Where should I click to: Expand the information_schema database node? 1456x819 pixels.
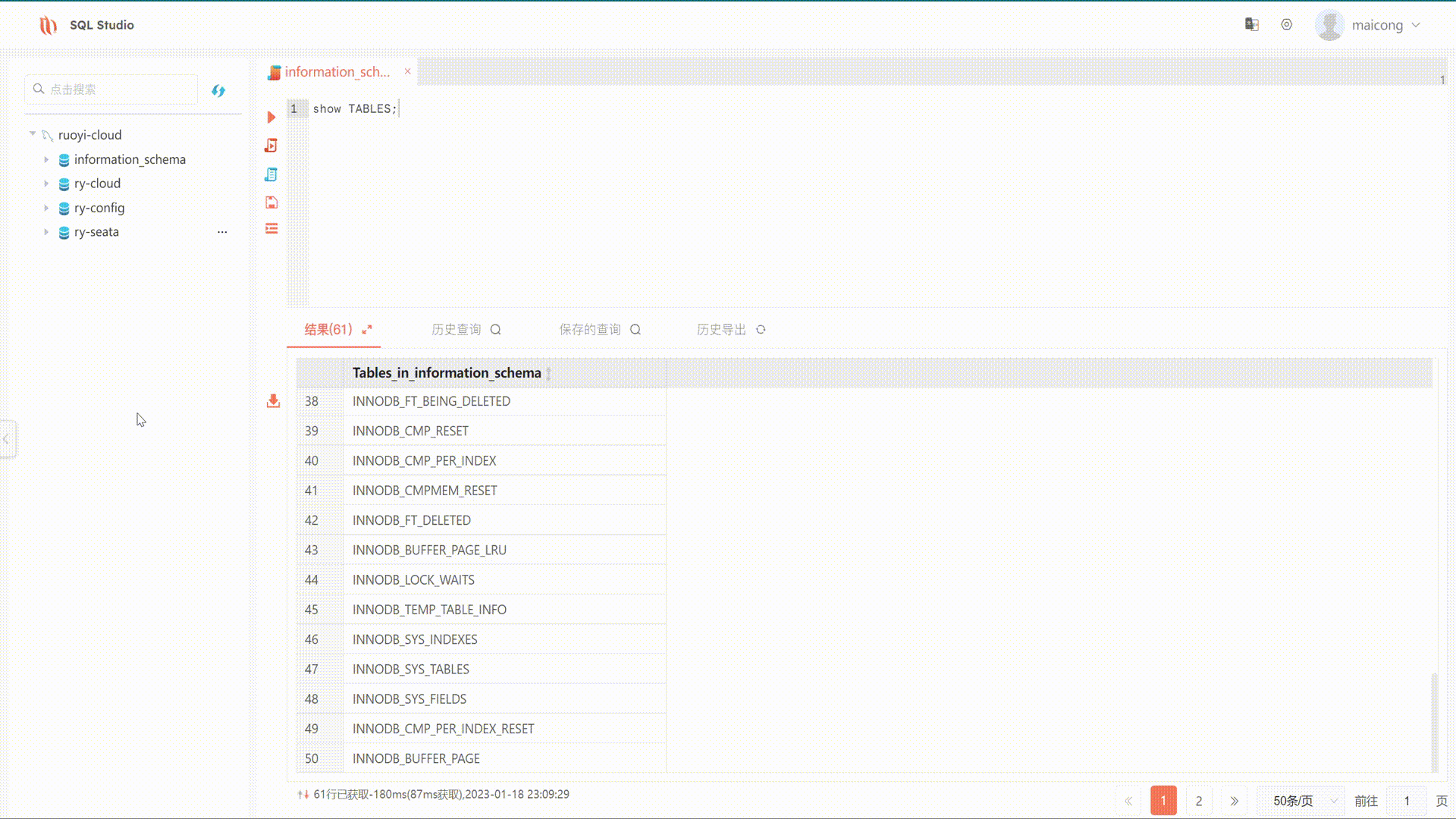coord(46,160)
